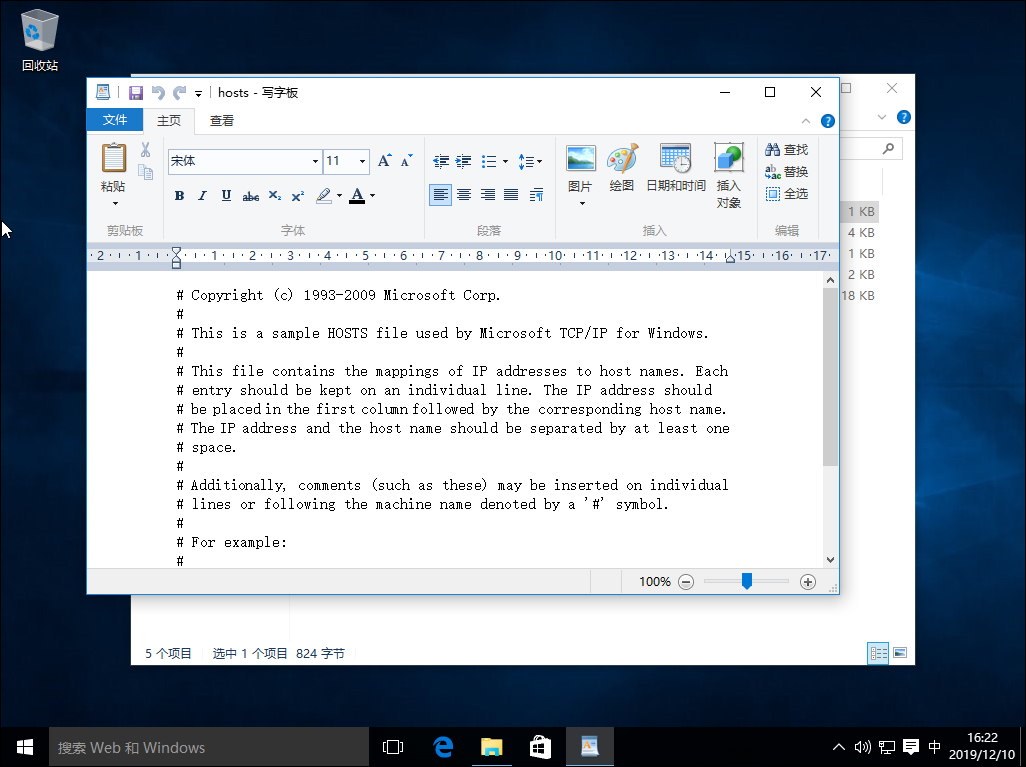Viewport: 1026px width, 767px height.
Task: Toggle underline formatting
Action: (x=225, y=195)
